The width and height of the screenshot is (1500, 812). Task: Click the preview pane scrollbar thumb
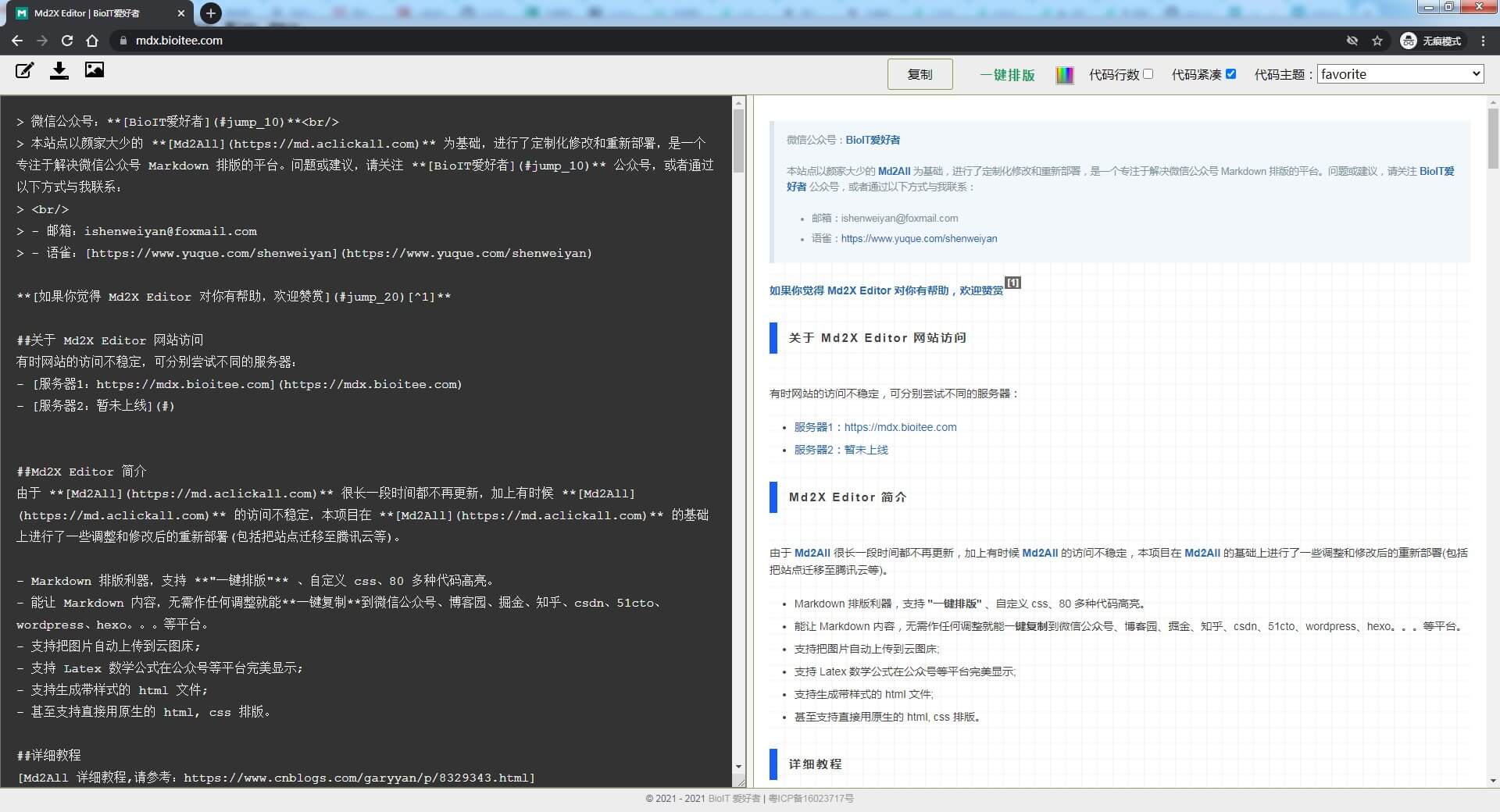[1493, 138]
